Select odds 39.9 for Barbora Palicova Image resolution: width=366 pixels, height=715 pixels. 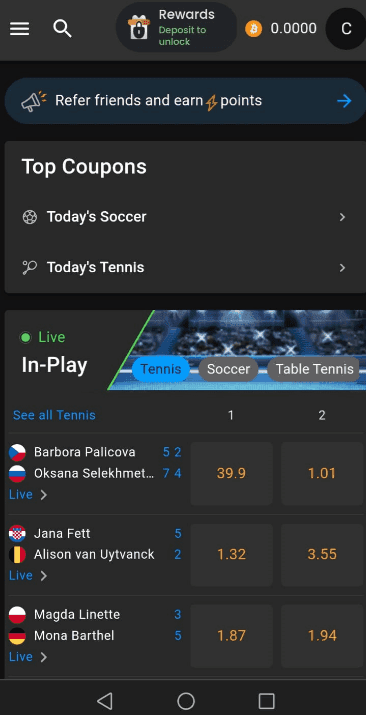232,473
